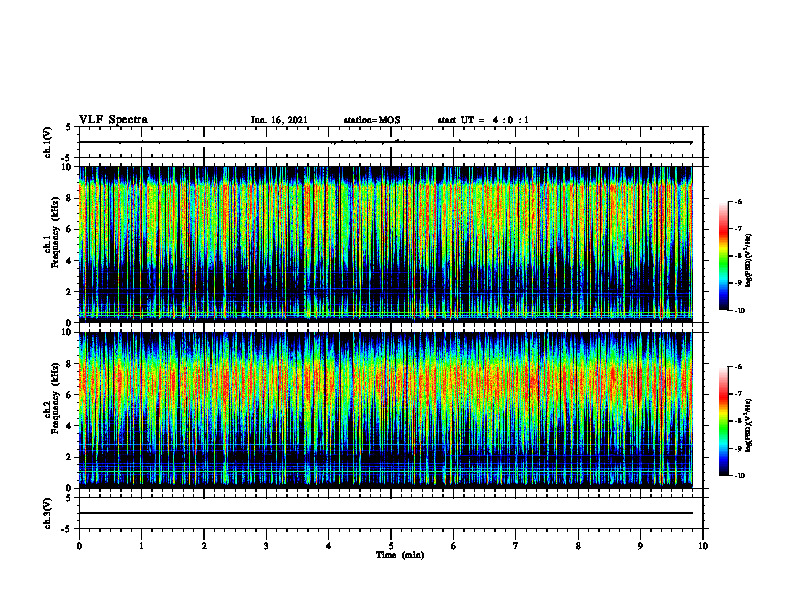
Task: Click the '5' tick label on the time axis
Action: 391,546
